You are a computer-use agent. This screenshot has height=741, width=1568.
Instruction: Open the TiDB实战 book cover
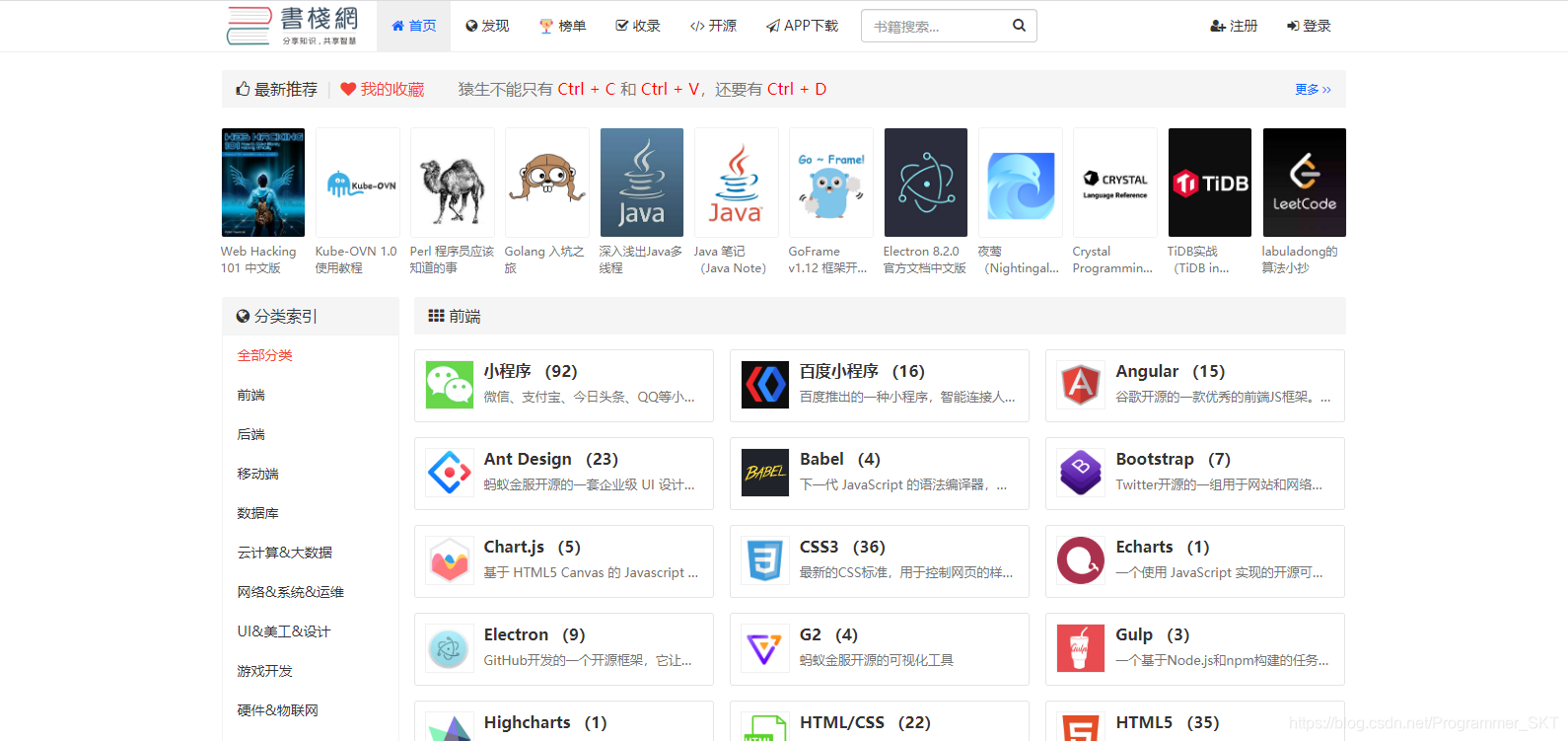click(1210, 183)
